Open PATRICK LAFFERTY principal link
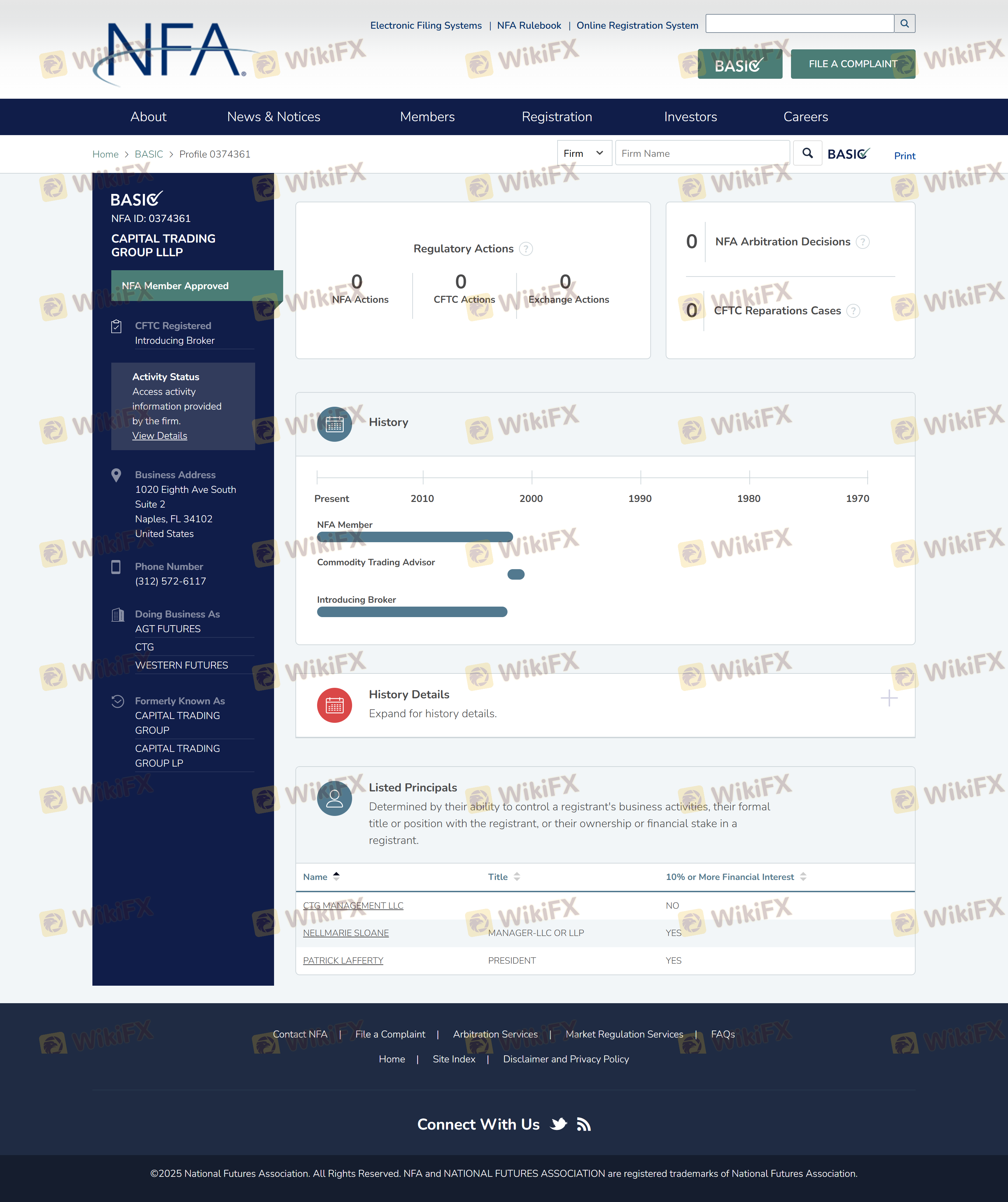 (343, 960)
